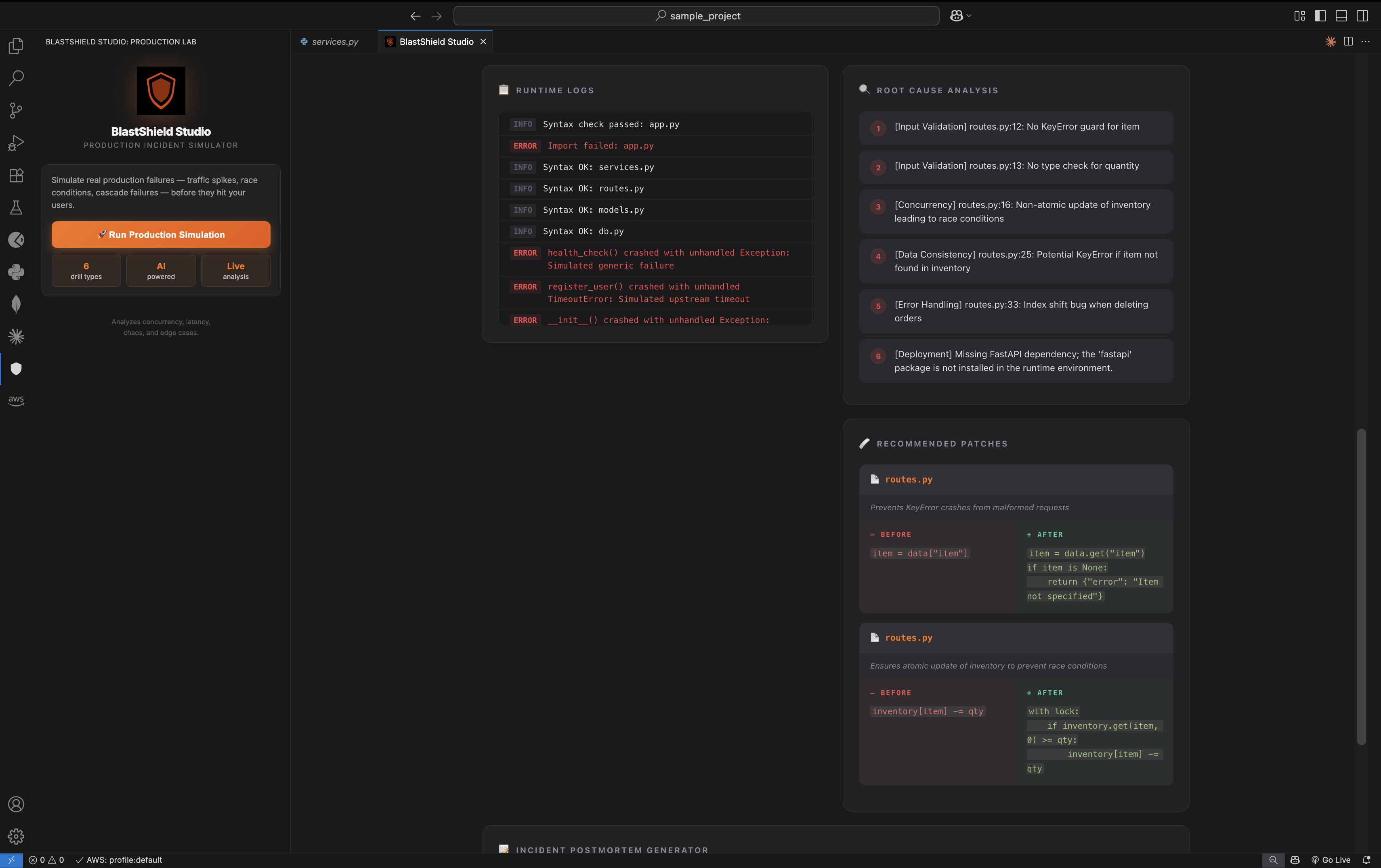Image resolution: width=1381 pixels, height=868 pixels.
Task: Select the BlastShield Studio tab
Action: click(x=436, y=42)
